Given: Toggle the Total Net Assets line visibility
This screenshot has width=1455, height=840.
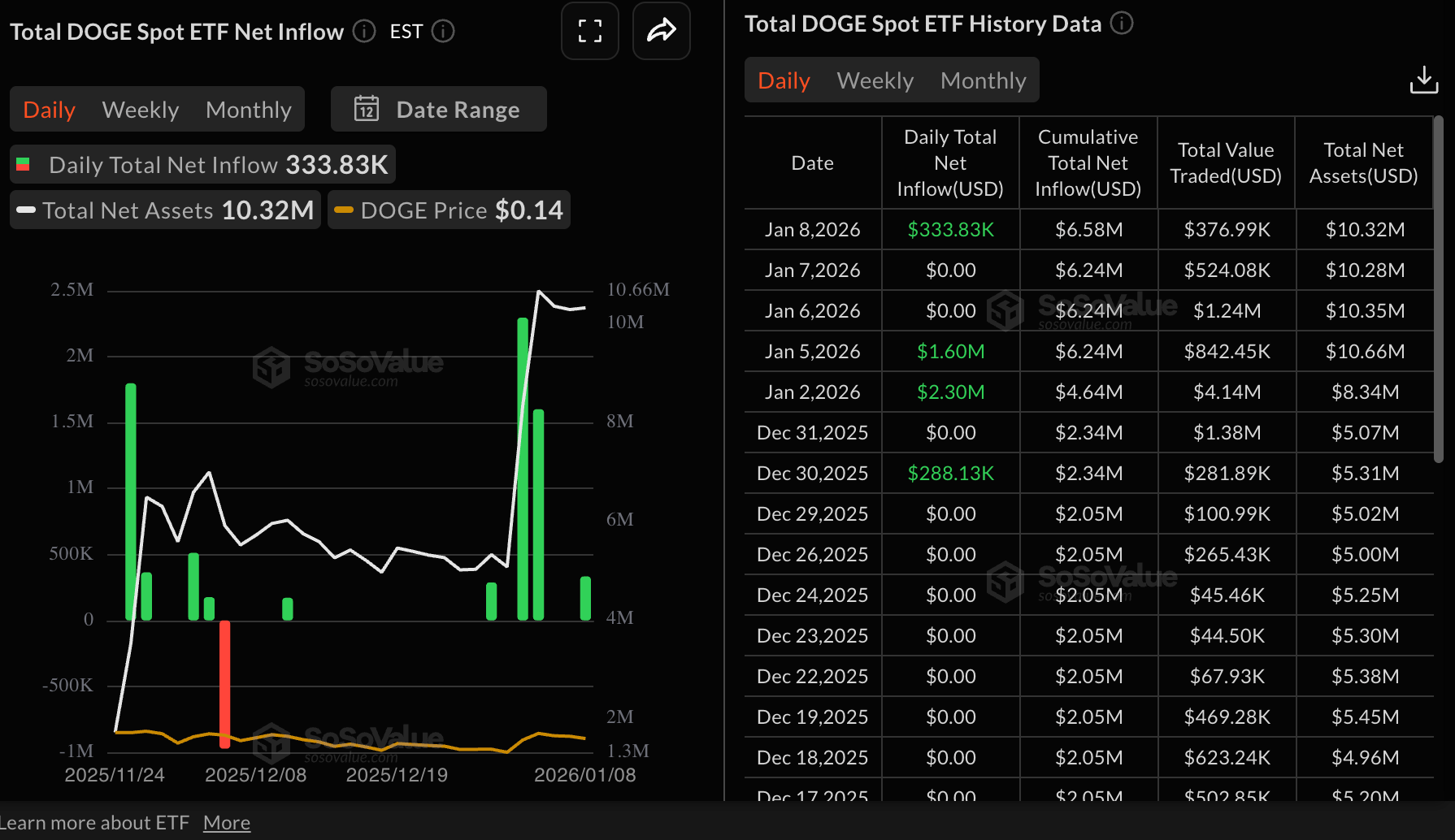Looking at the screenshot, I should (164, 210).
